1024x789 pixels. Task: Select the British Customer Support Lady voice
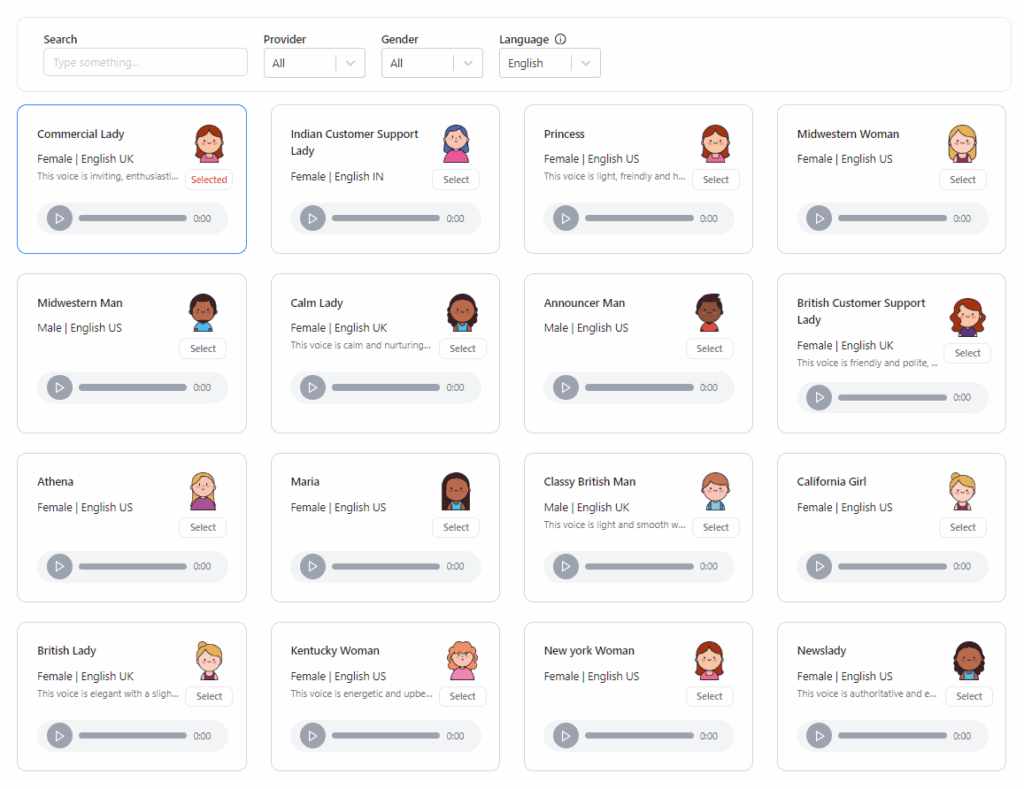pos(967,353)
